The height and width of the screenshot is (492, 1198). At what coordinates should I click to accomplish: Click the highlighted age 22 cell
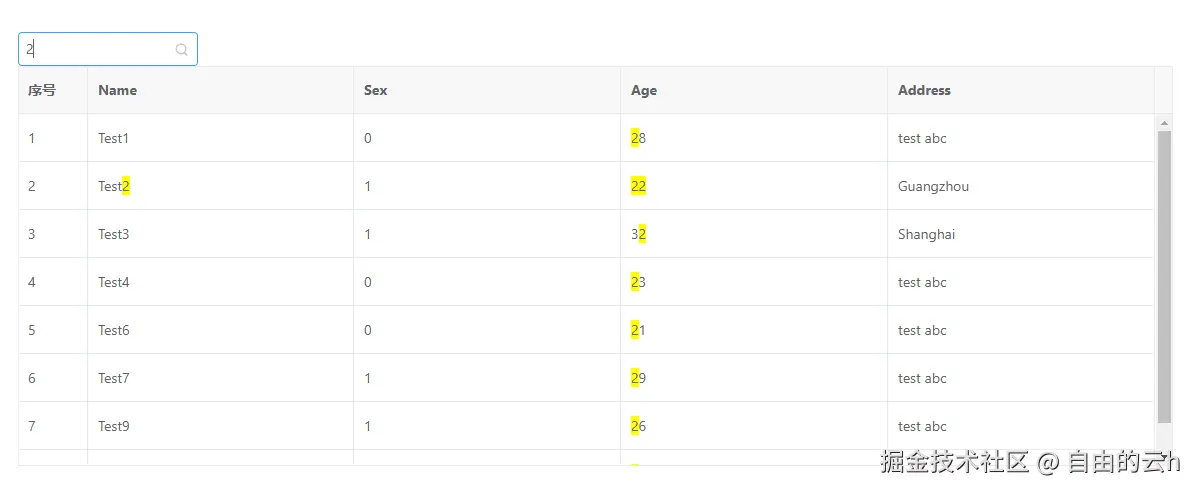pos(753,186)
